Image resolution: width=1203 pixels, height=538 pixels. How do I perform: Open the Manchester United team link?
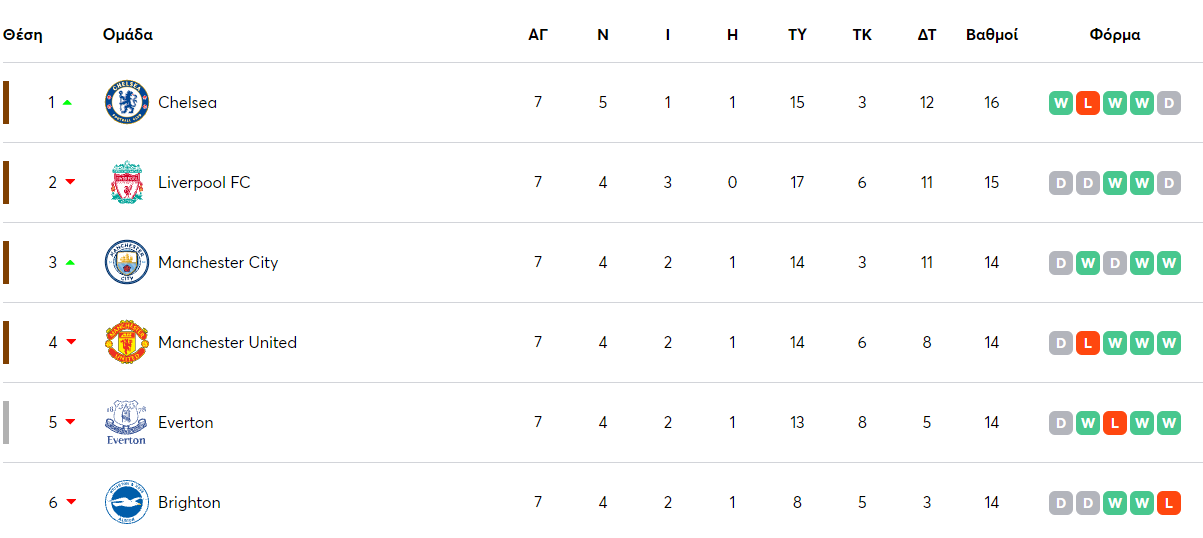tap(227, 342)
